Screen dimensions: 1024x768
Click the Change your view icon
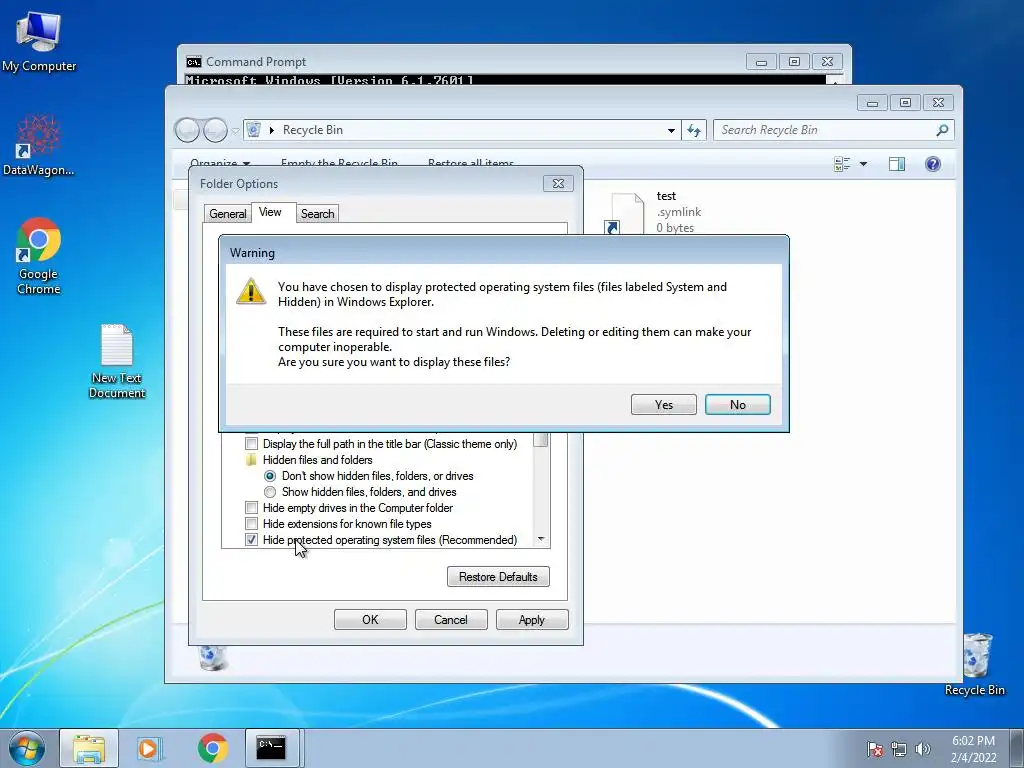842,164
